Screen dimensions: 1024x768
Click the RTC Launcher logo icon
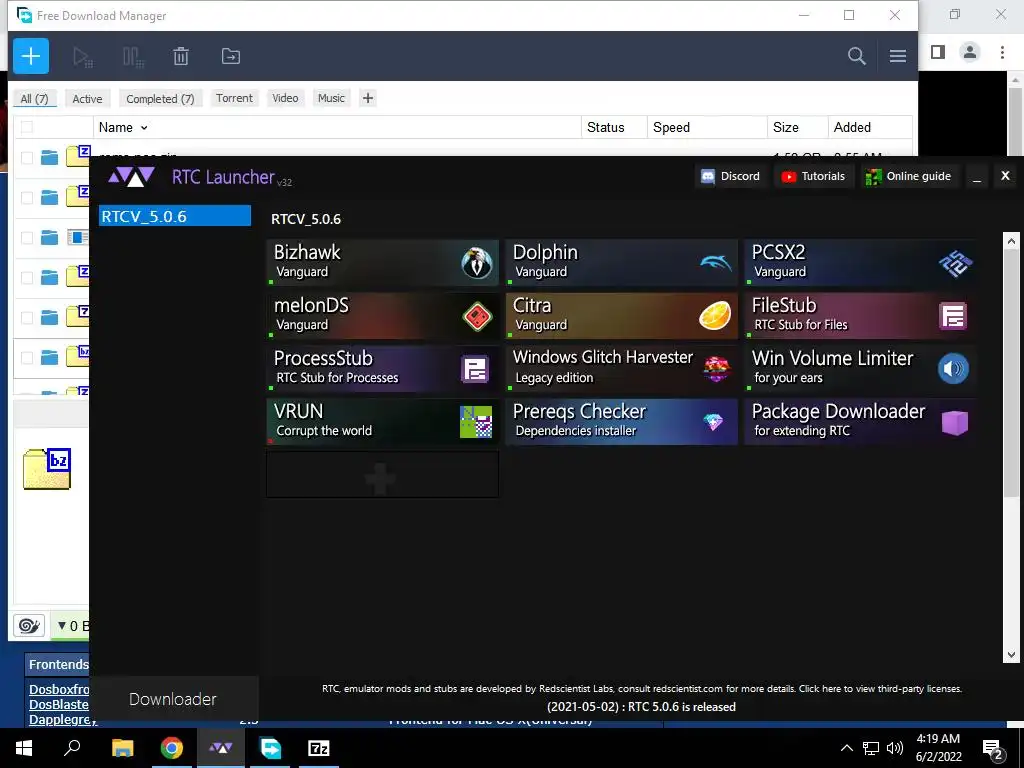point(131,176)
